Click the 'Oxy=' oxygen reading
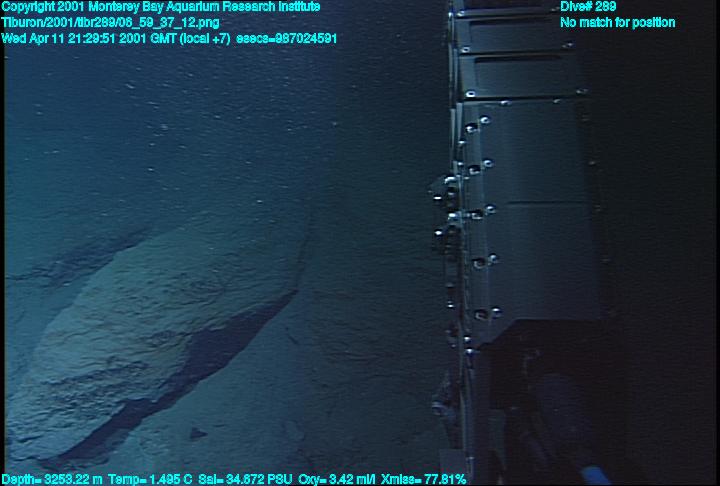The image size is (720, 486). pos(337,480)
